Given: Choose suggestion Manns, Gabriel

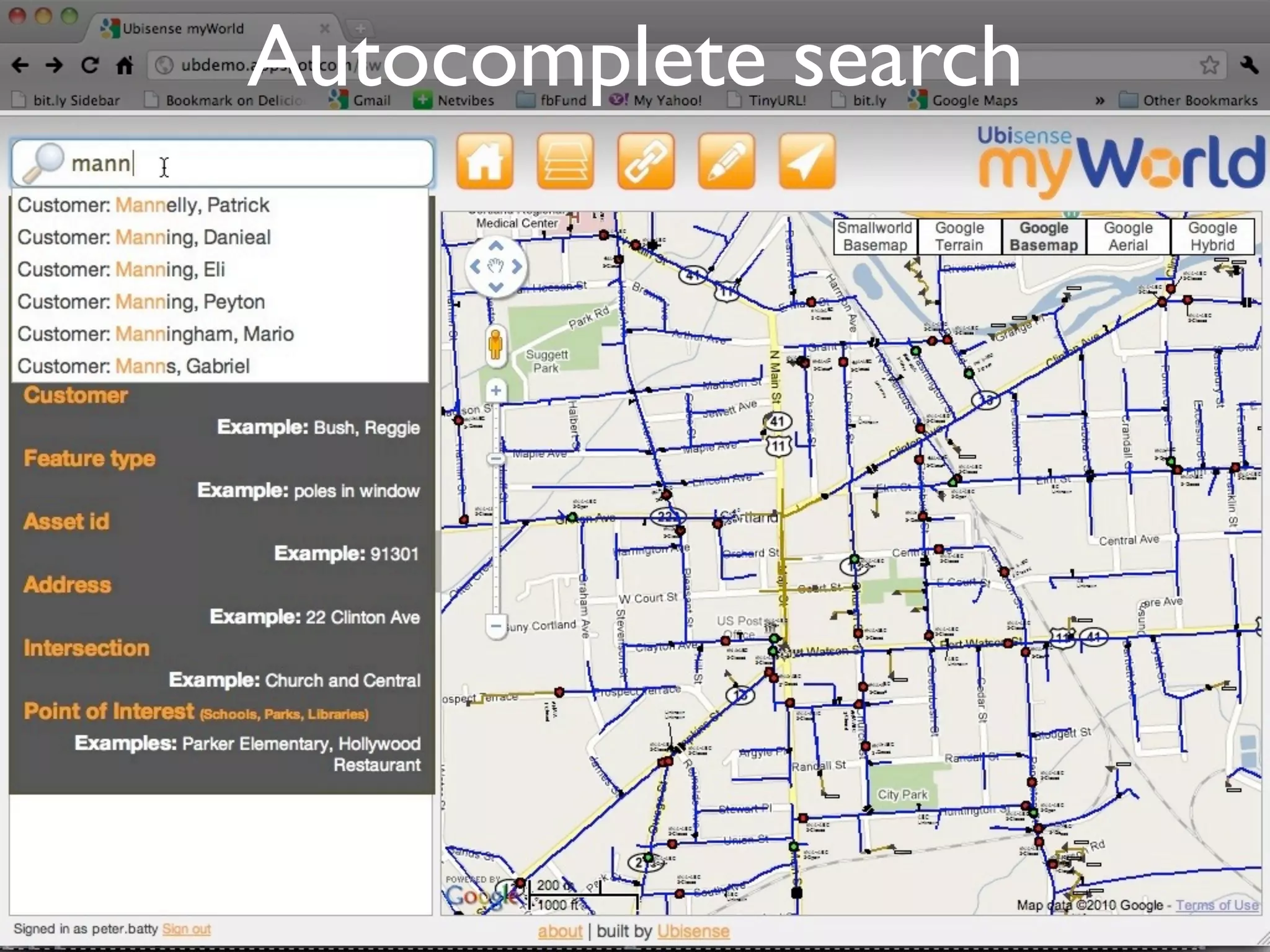Looking at the screenshot, I should (220, 366).
